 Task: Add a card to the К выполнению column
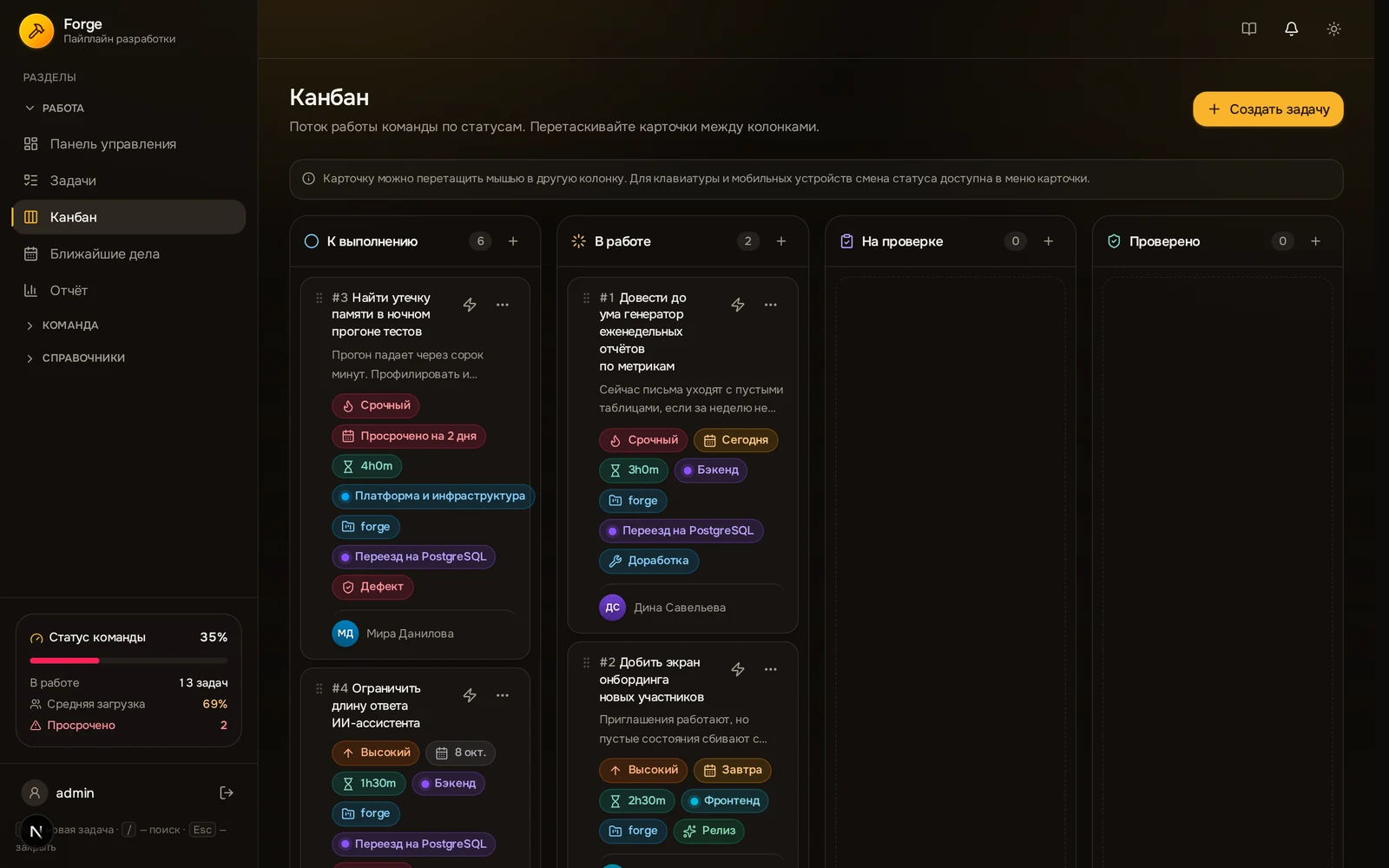pyautogui.click(x=513, y=241)
